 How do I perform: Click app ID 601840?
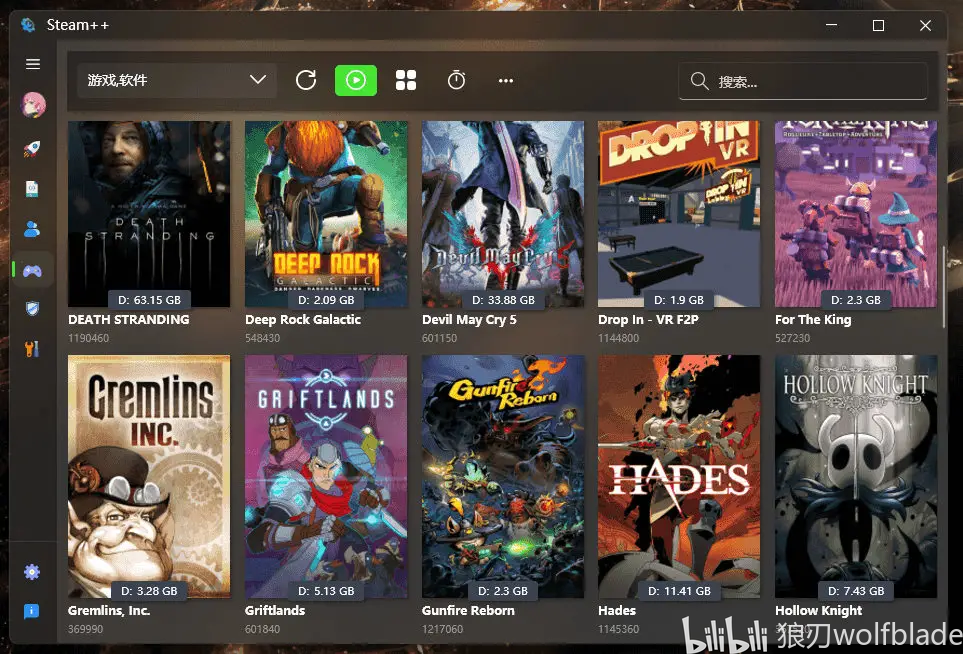pos(262,629)
